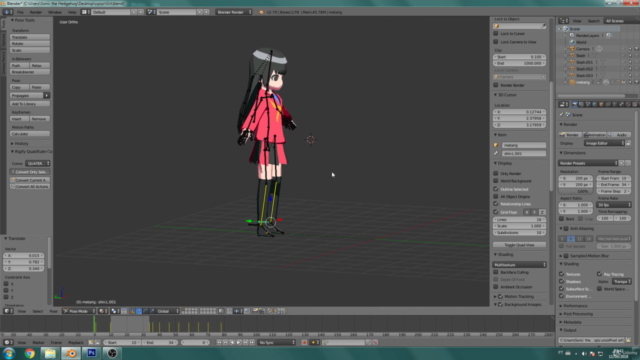Open the timeline Marker menu

38,342
